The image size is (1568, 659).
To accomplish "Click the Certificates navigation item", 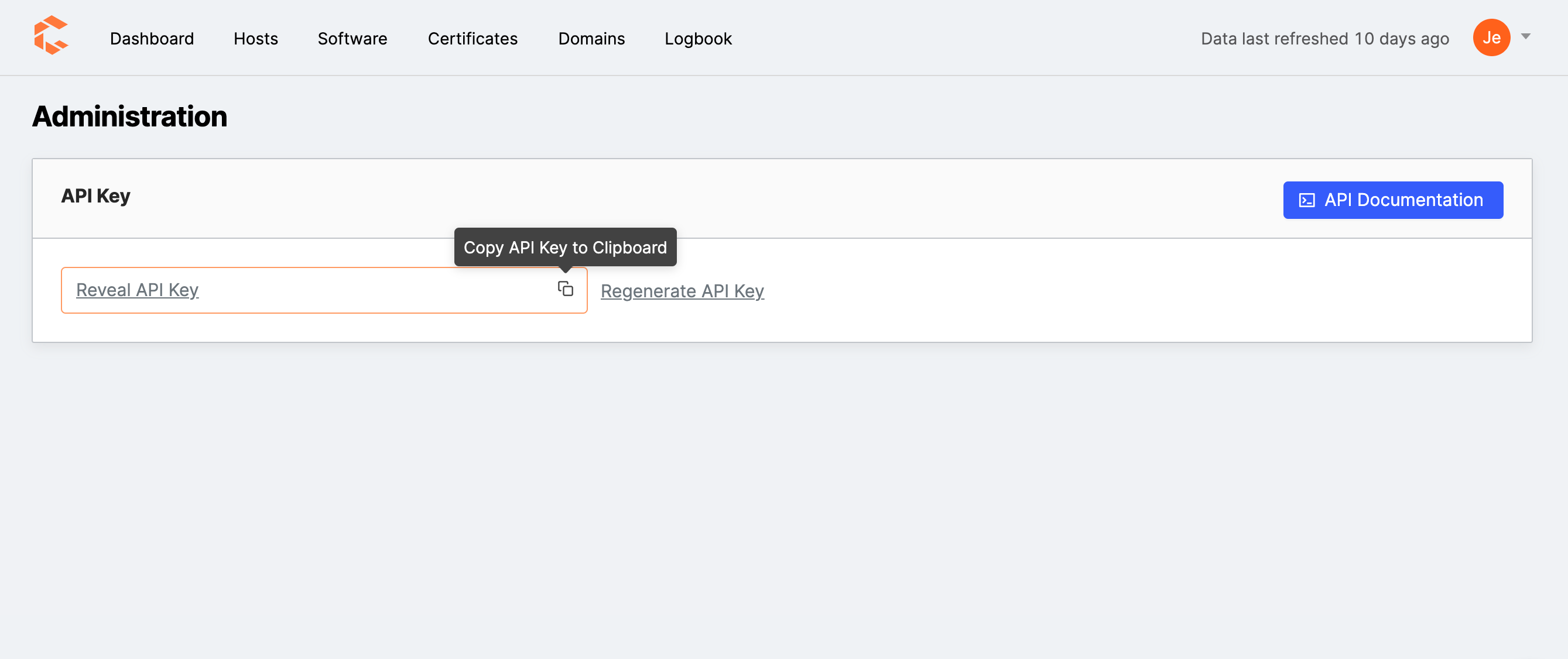I will click(472, 38).
